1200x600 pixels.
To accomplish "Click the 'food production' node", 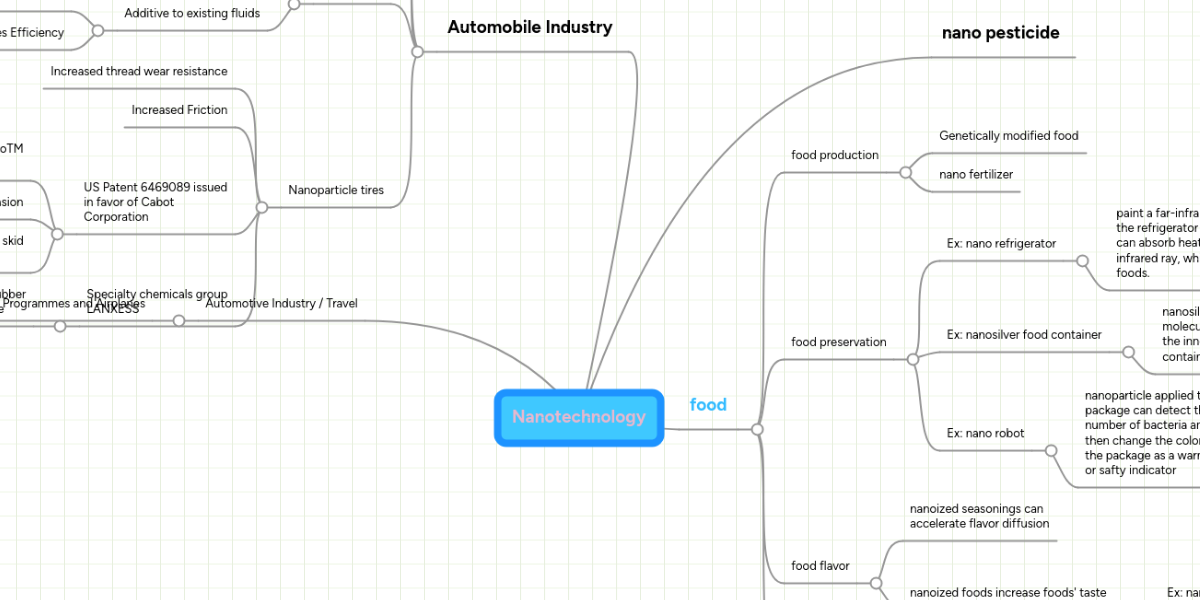I will pyautogui.click(x=835, y=155).
